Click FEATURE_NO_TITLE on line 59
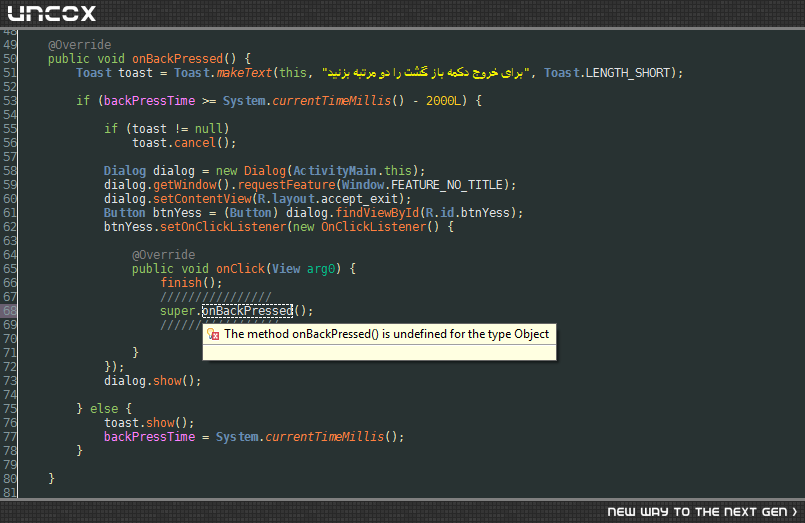 (447, 185)
